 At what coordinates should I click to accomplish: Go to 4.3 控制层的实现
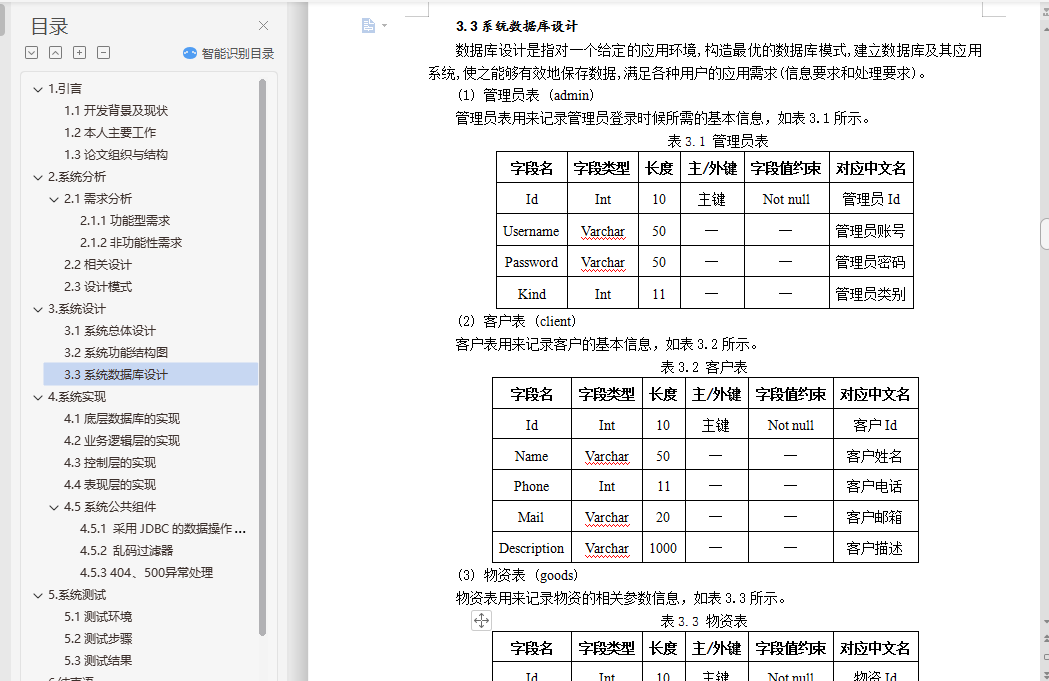coord(110,463)
